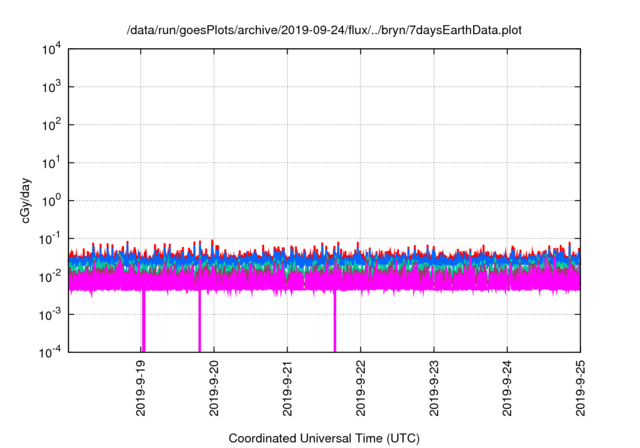The image size is (640, 448).
Task: Select the cGy/day y-axis label
Action: (x=25, y=200)
